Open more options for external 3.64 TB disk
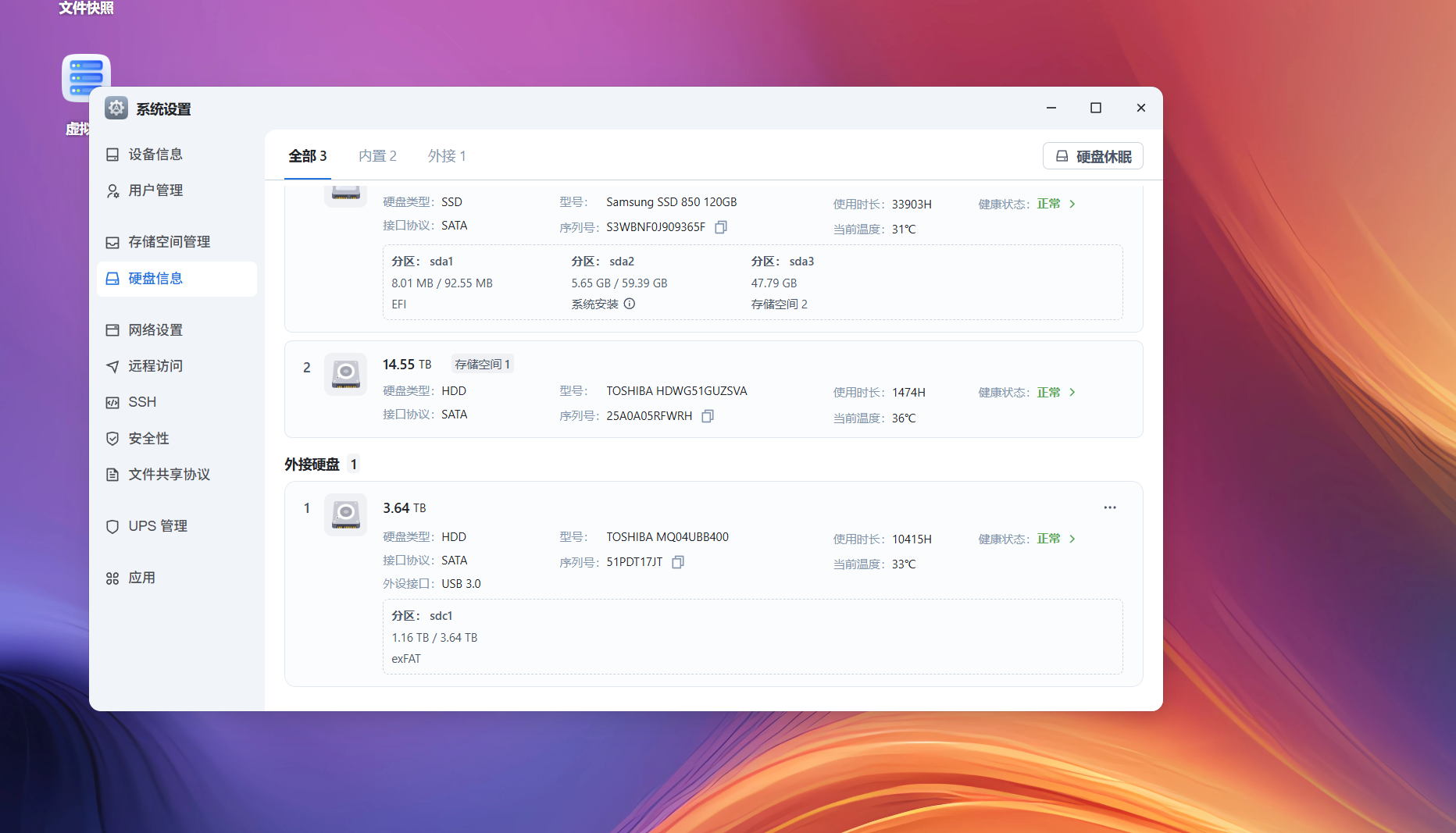Viewport: 1456px width, 833px height. (1110, 507)
